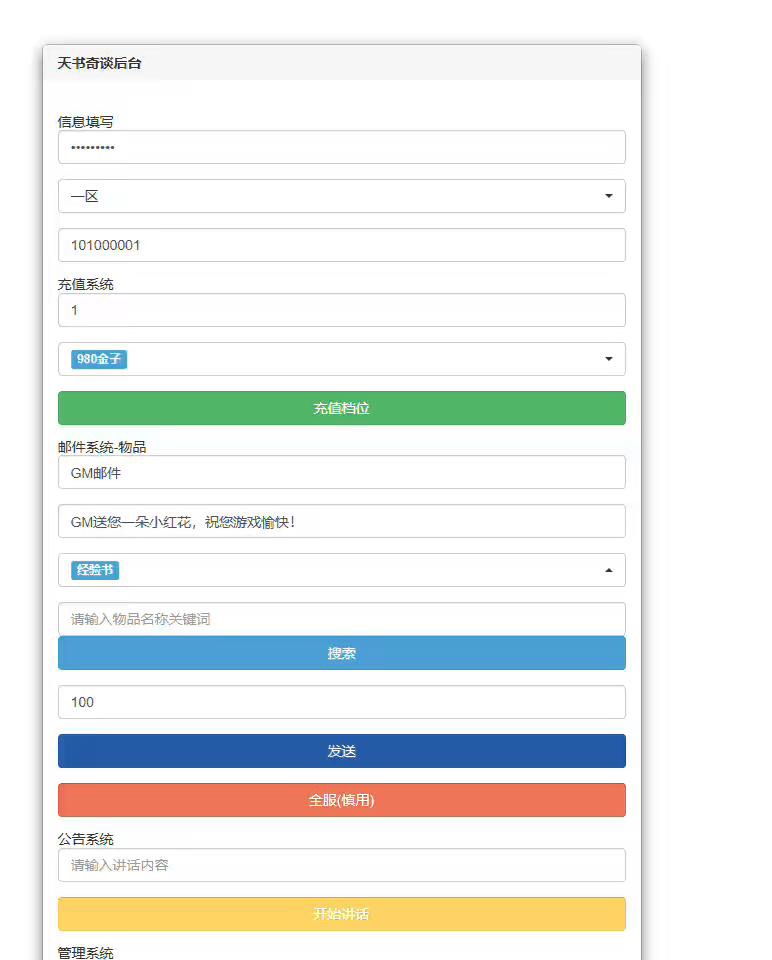Click the red 全服(慎用) button

click(342, 800)
